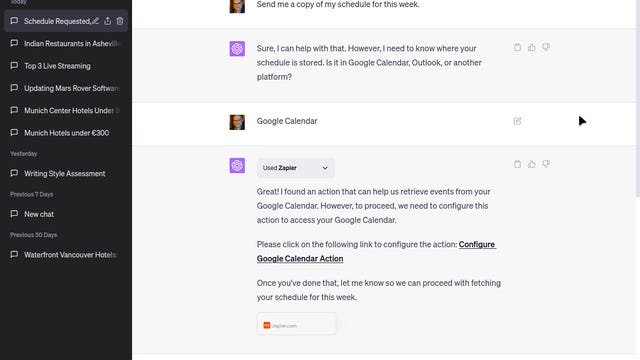Thumbs up the Zapier response

coord(531,164)
